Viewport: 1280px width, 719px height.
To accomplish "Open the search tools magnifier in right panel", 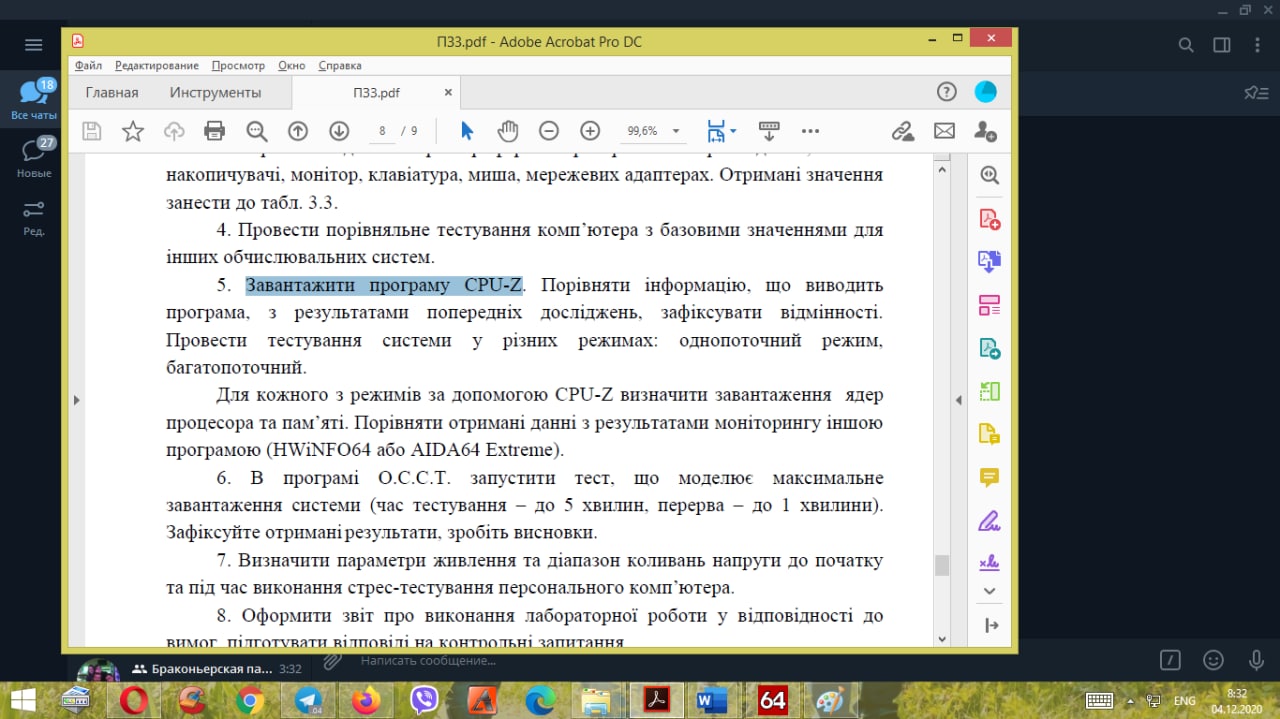I will [x=990, y=175].
